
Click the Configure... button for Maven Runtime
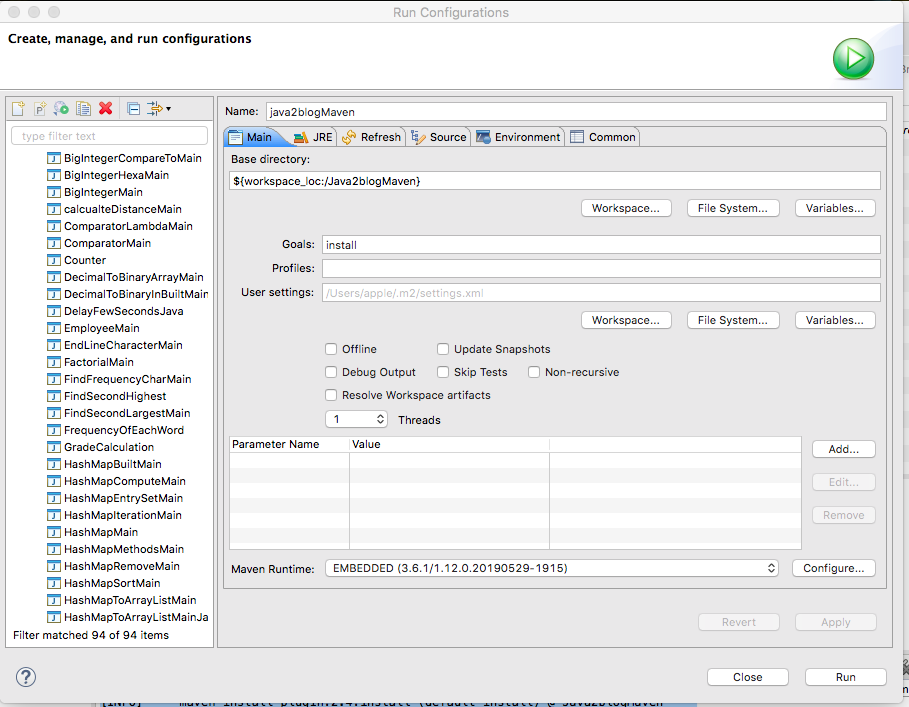pyautogui.click(x=834, y=568)
